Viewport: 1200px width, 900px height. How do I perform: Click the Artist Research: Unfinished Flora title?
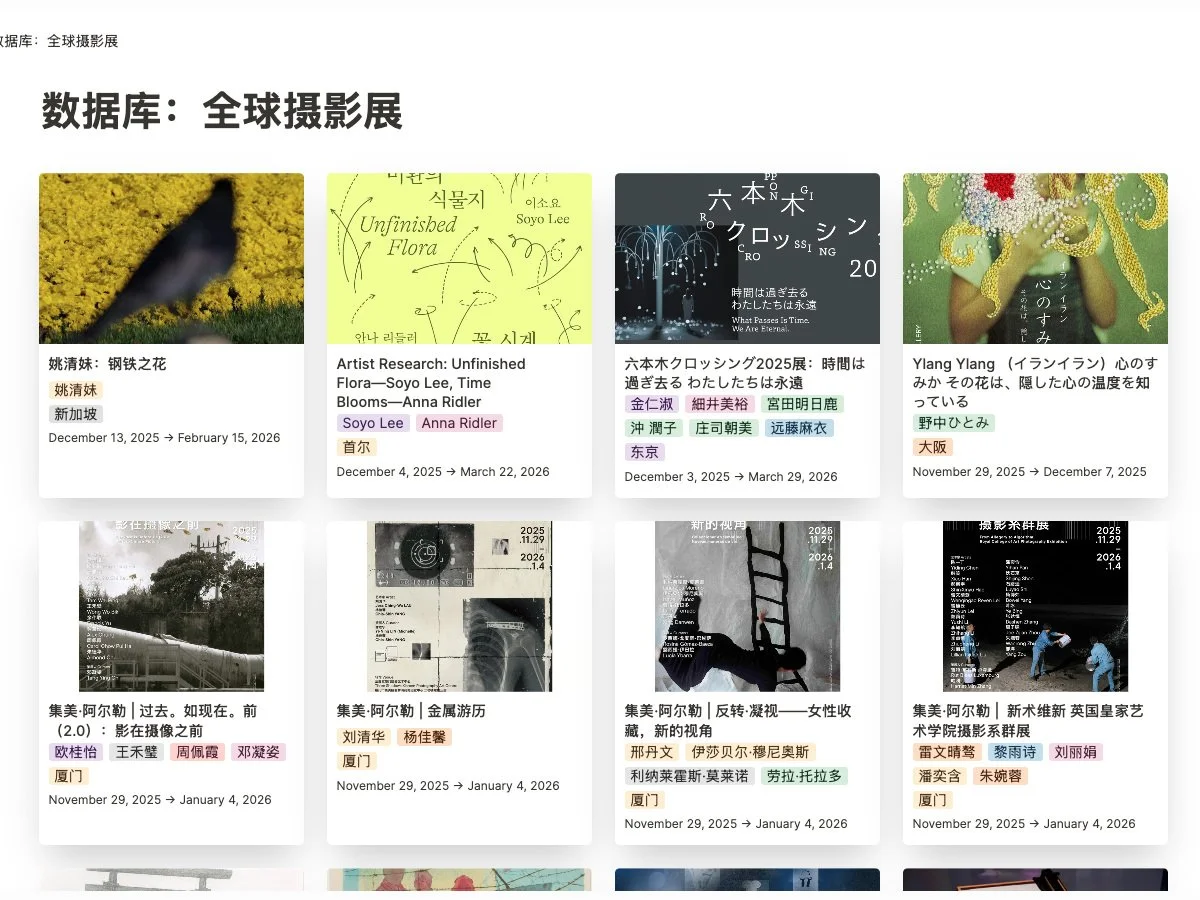pos(431,383)
